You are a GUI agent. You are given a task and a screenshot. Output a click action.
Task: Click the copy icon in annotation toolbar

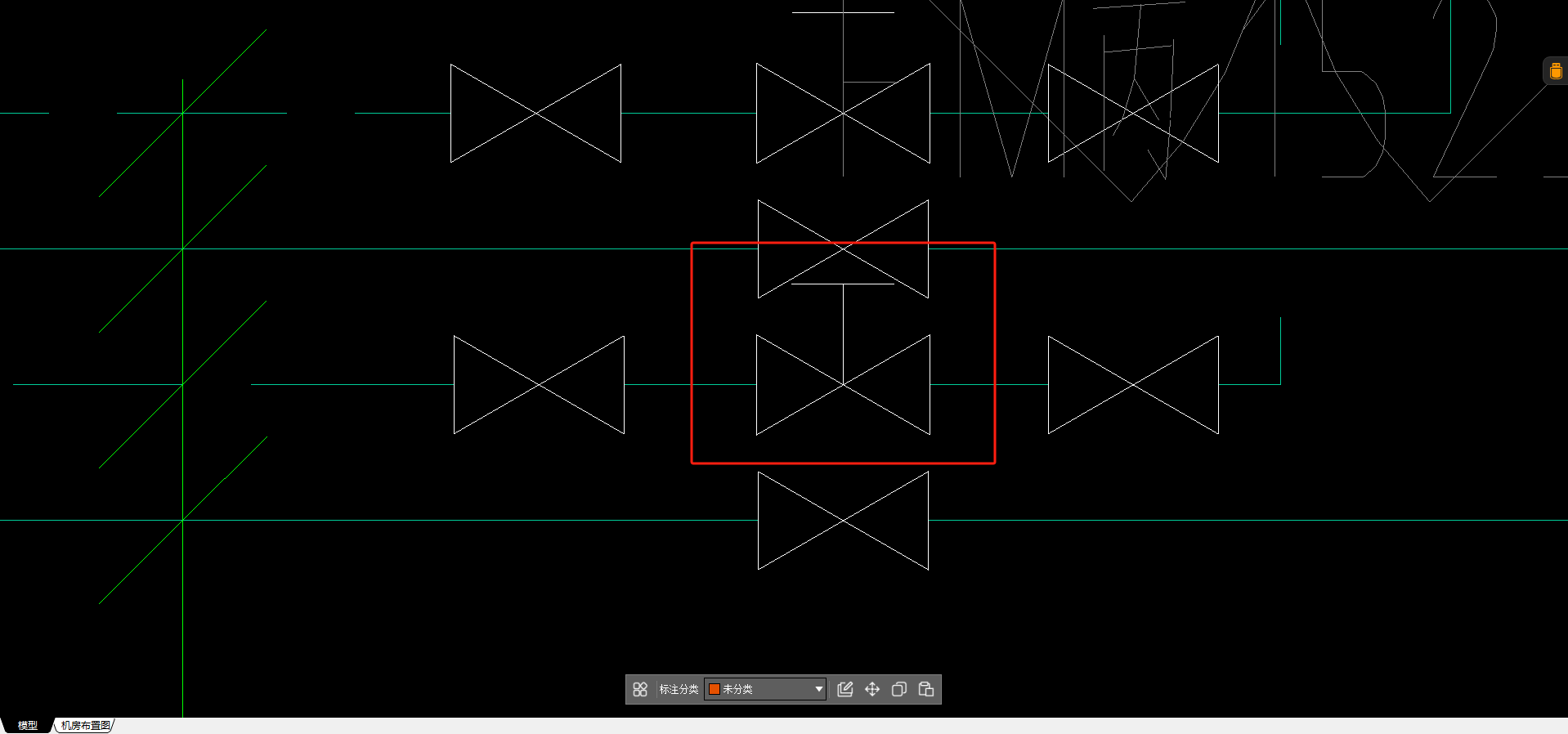(899, 689)
